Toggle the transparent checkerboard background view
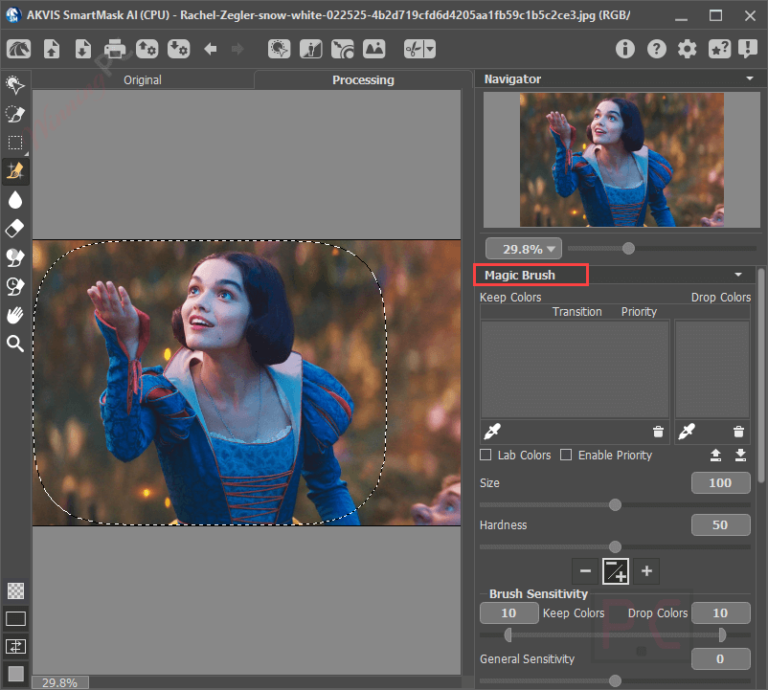 (16, 591)
